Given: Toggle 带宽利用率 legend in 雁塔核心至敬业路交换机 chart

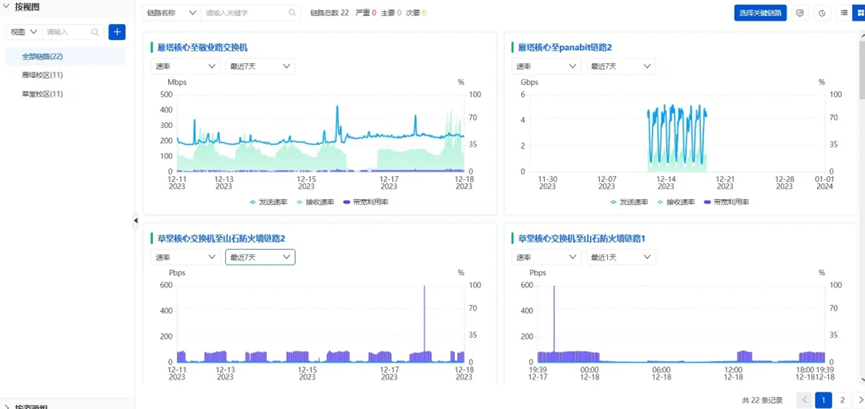Looking at the screenshot, I should pyautogui.click(x=366, y=202).
